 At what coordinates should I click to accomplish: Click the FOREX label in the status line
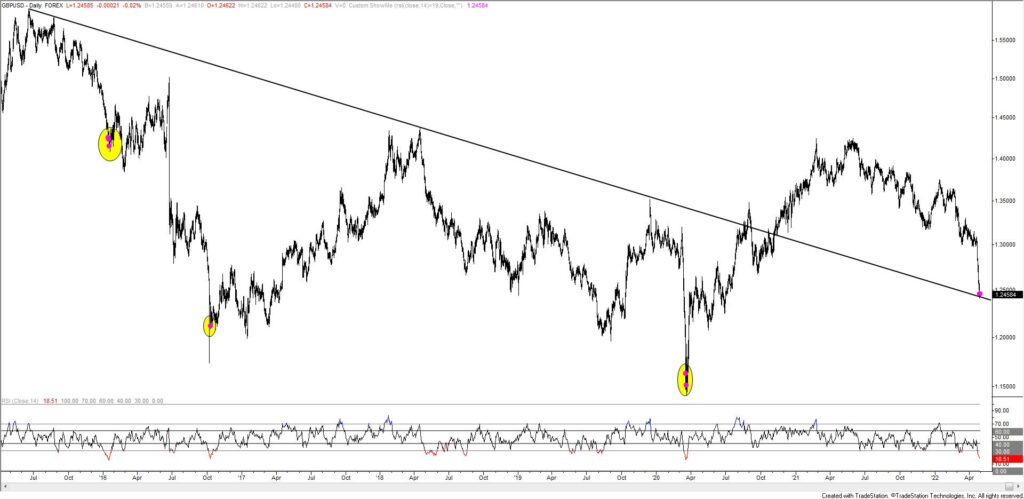pos(54,5)
